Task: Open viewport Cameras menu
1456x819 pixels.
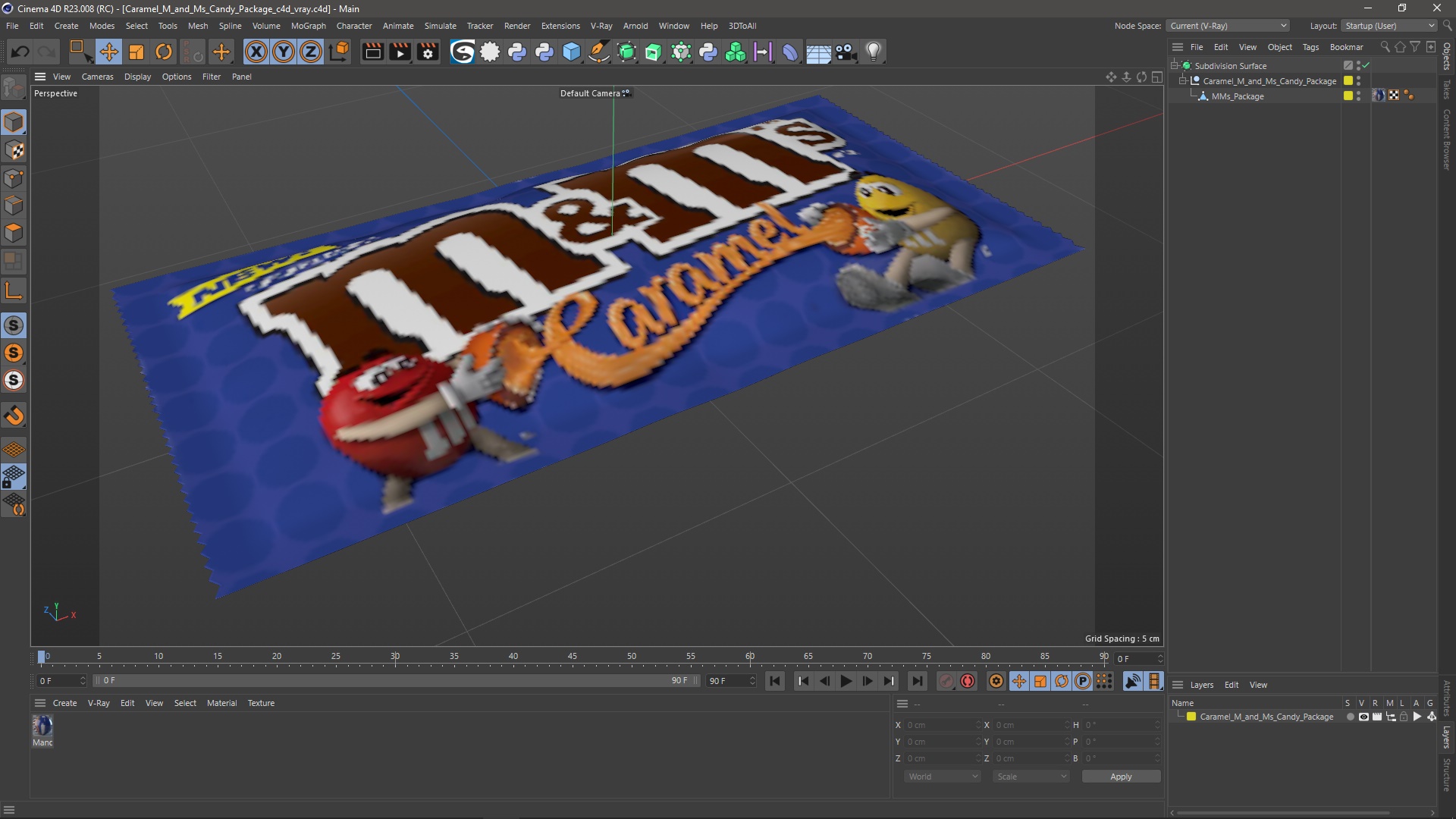Action: (x=97, y=77)
